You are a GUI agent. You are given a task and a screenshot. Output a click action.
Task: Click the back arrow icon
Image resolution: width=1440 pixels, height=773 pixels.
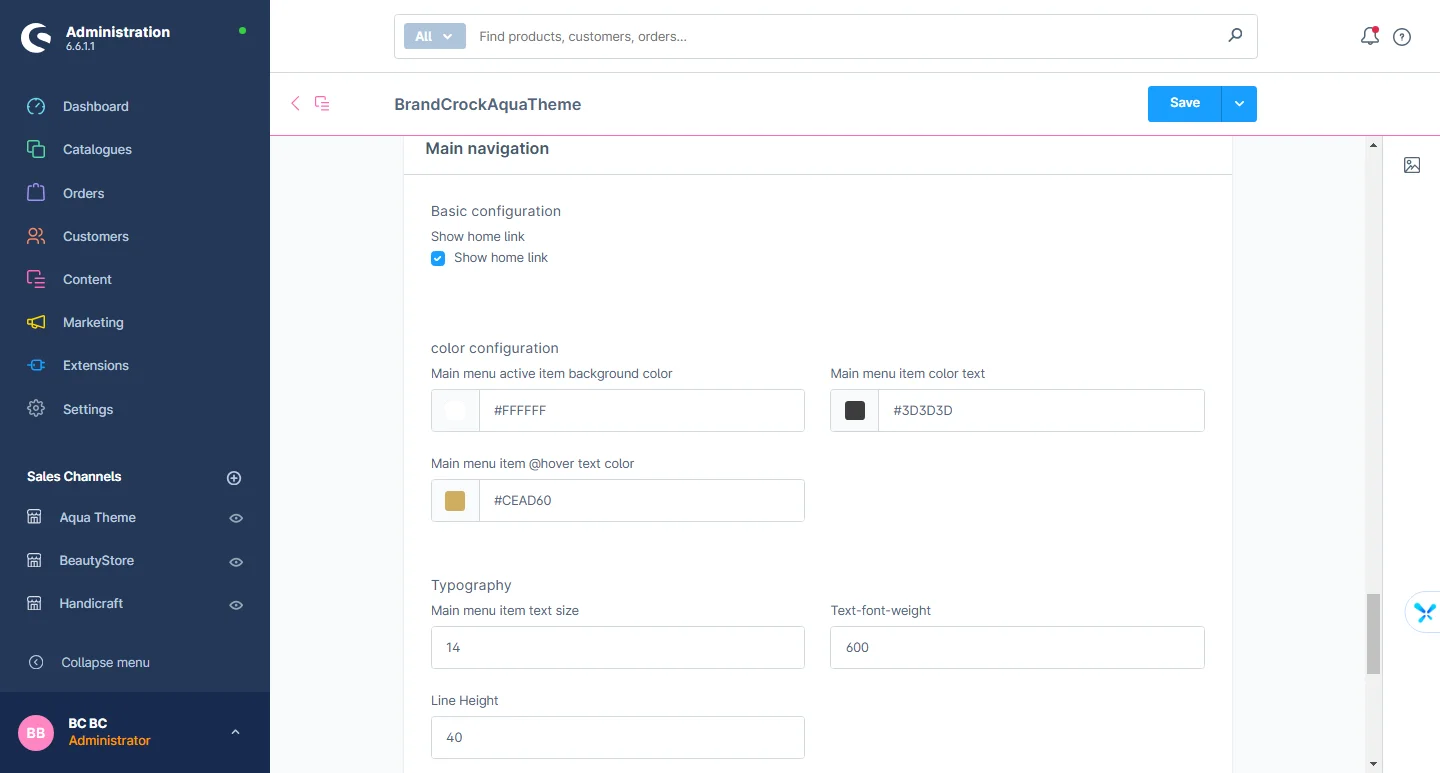coord(295,103)
